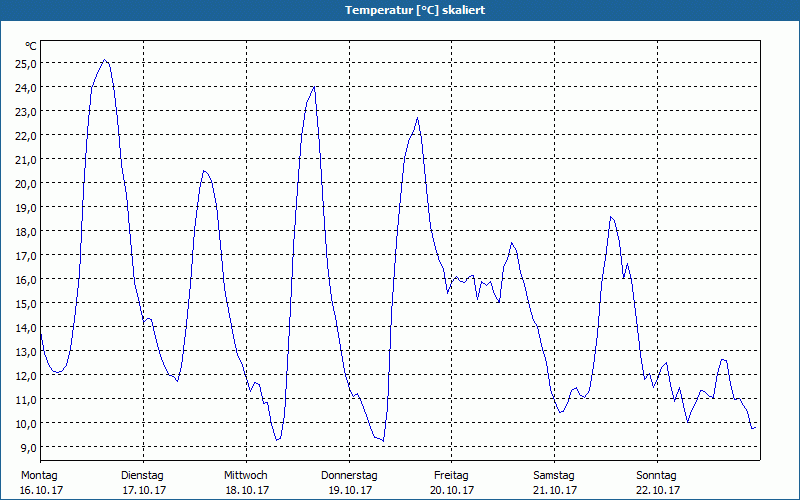Click the 9,0 temperature axis label
Viewport: 800px width, 500px height.
pyautogui.click(x=26, y=447)
